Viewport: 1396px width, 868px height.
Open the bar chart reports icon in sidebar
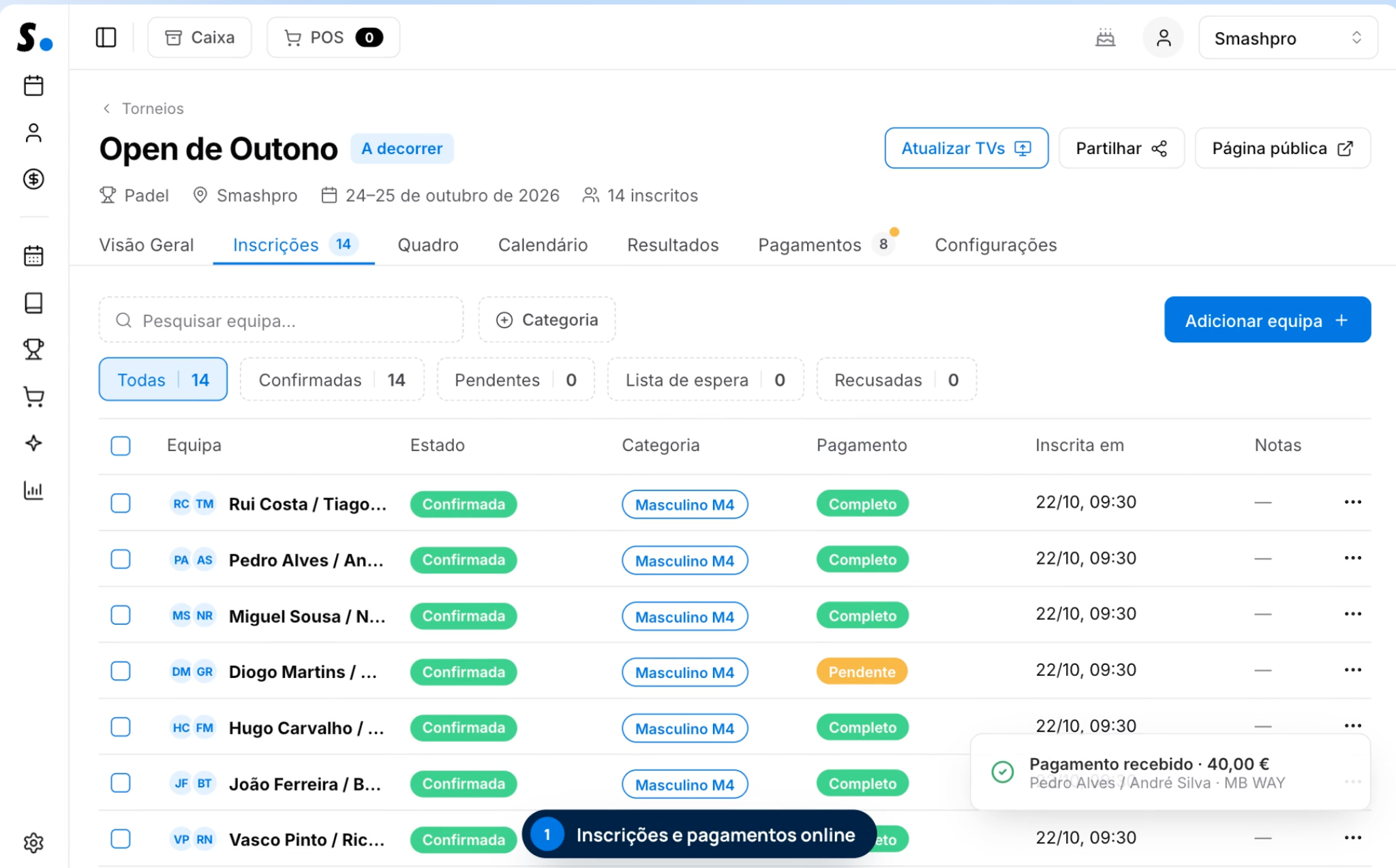pyautogui.click(x=33, y=491)
